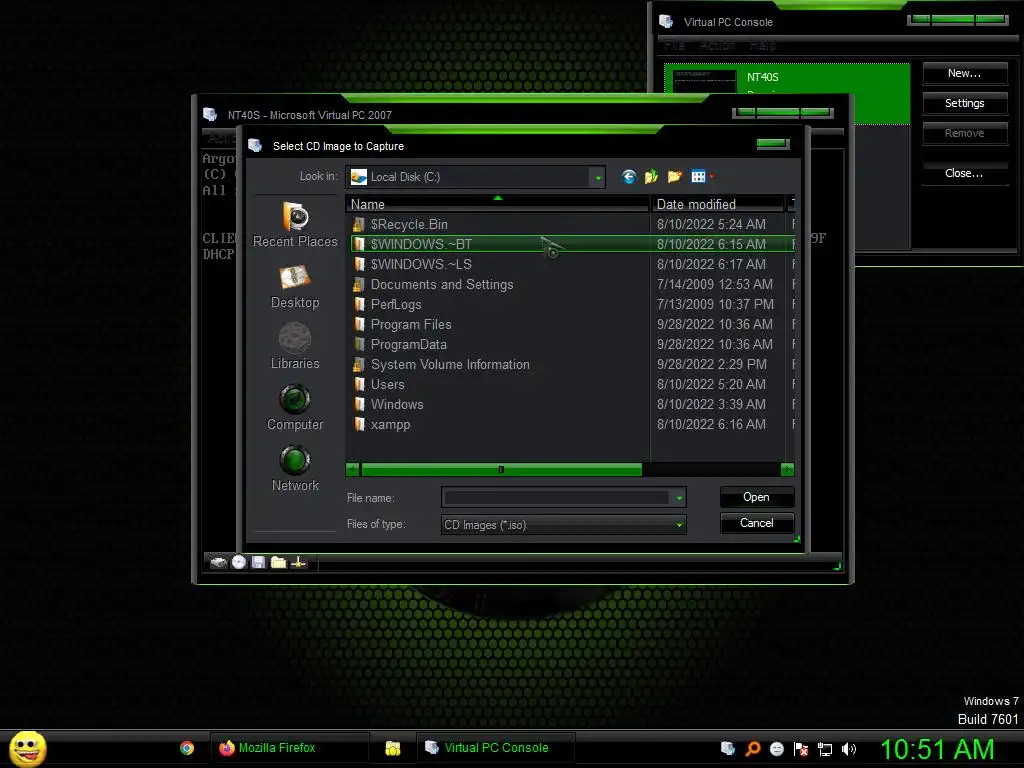Click the scrollbar right arrow
Image resolution: width=1024 pixels, height=768 pixels.
point(788,470)
